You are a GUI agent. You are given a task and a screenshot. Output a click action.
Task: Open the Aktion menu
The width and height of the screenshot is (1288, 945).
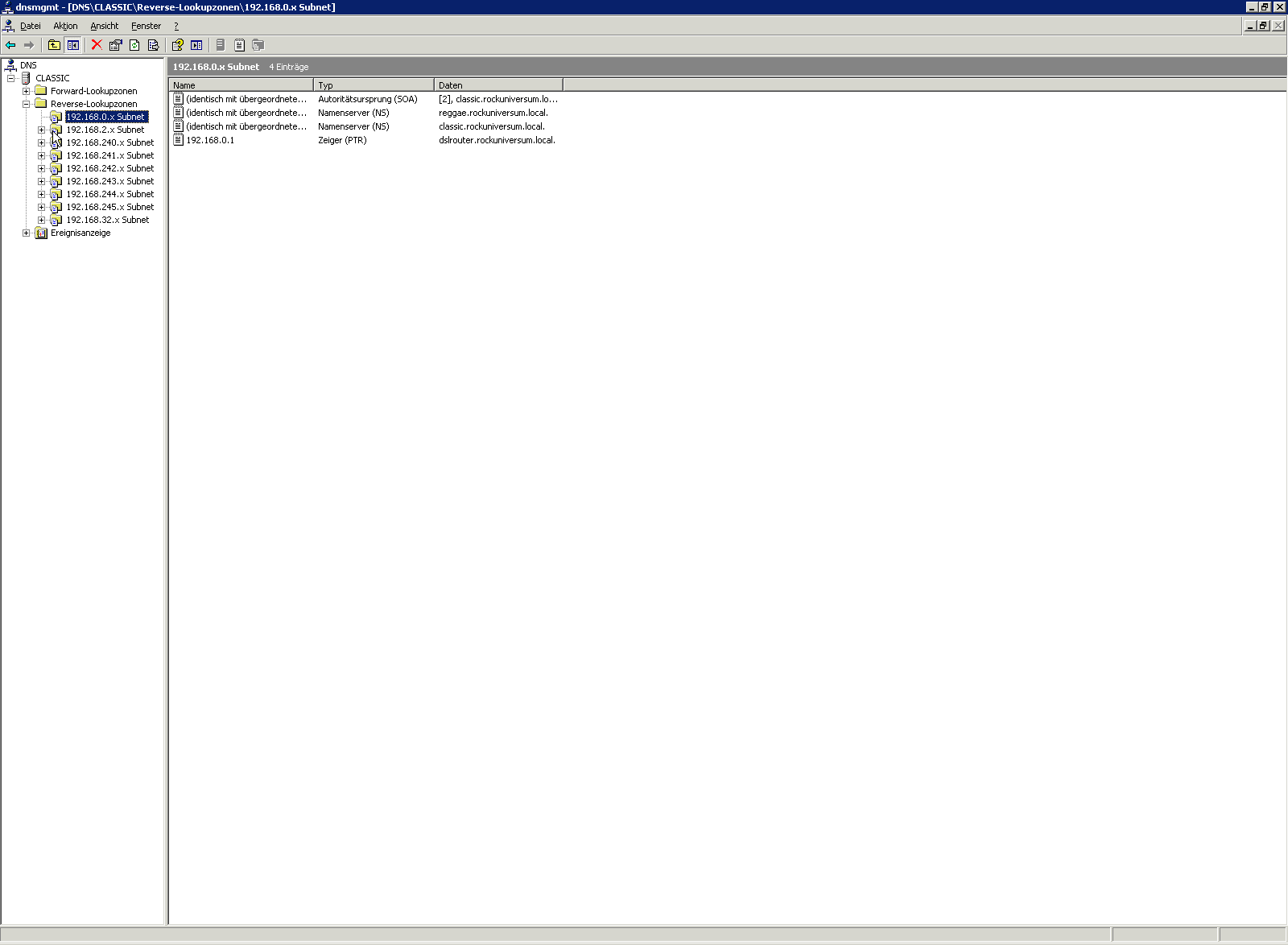pos(65,26)
